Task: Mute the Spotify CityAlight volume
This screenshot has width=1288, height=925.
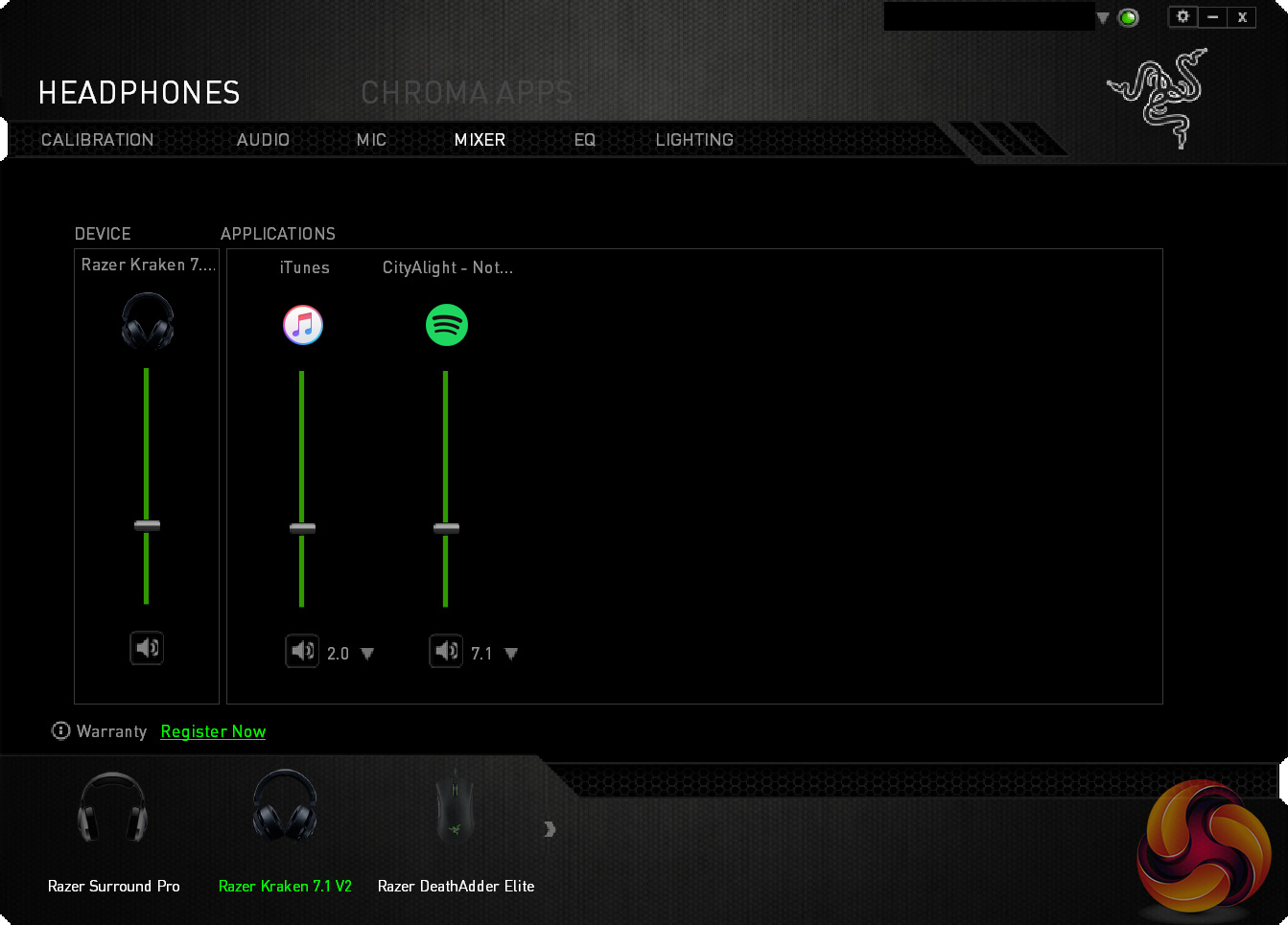Action: (446, 651)
